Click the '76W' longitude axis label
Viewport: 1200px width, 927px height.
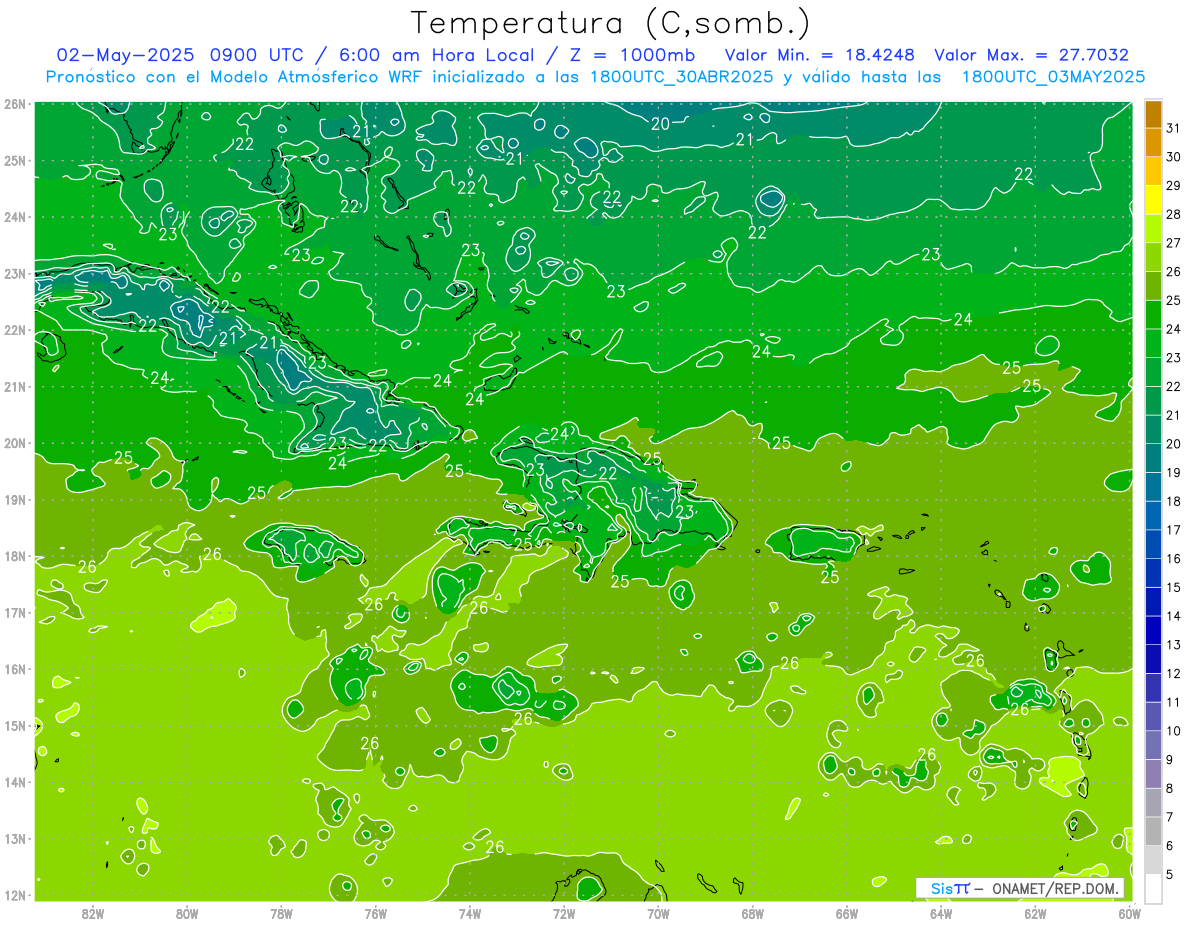click(376, 913)
